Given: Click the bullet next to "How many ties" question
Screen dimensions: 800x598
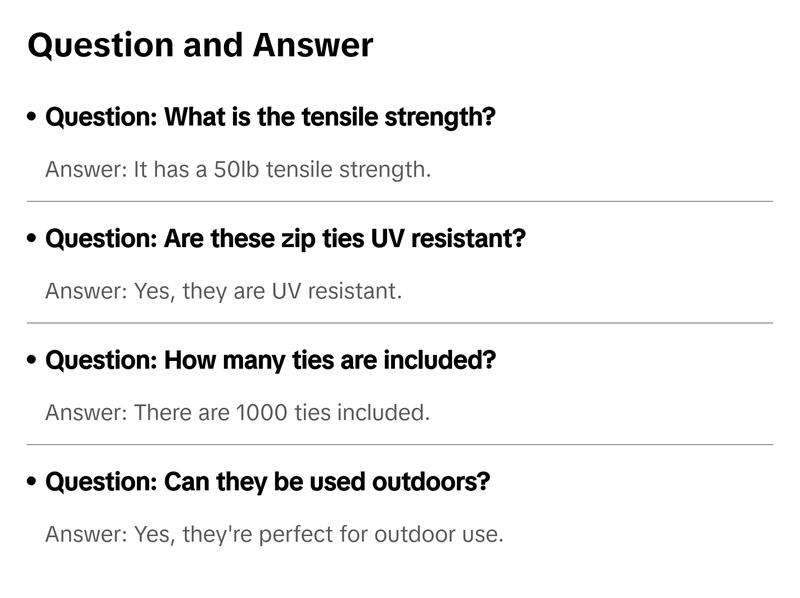Looking at the screenshot, I should (x=33, y=361).
